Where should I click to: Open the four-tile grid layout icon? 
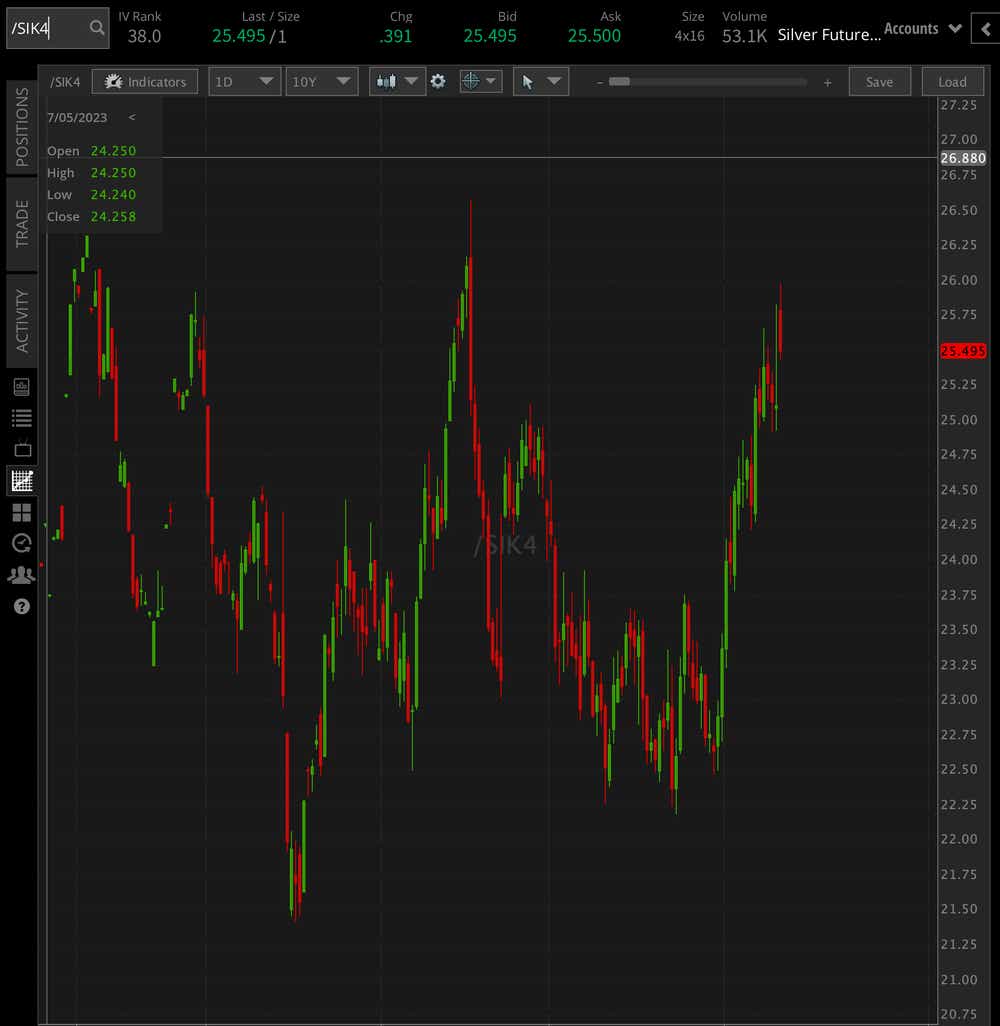click(22, 512)
